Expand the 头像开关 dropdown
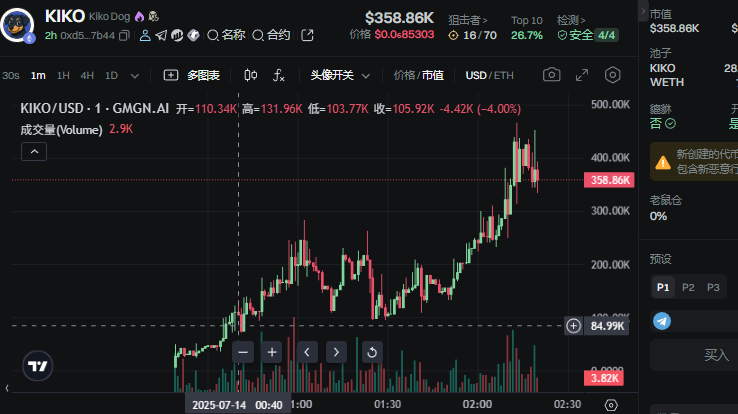738x414 pixels. pyautogui.click(x=340, y=75)
